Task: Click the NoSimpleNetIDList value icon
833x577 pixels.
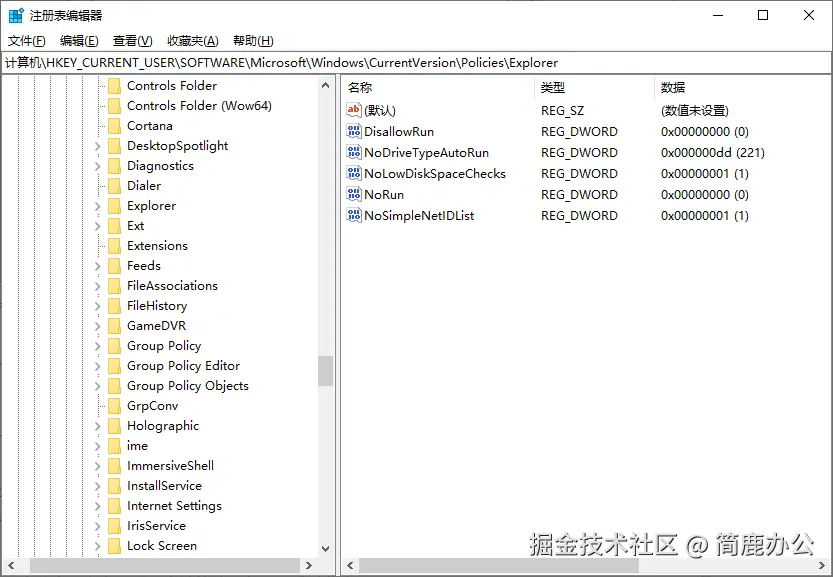Action: point(355,215)
